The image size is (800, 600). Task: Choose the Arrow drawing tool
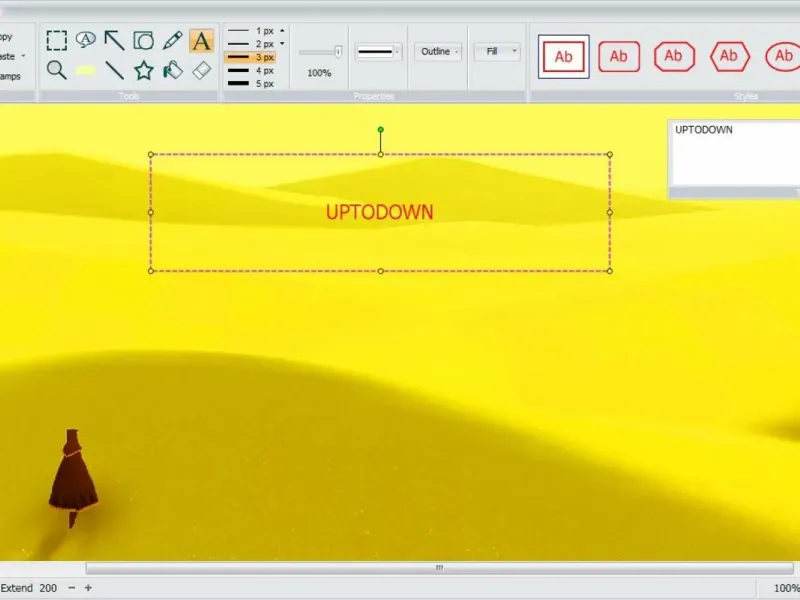tap(115, 41)
